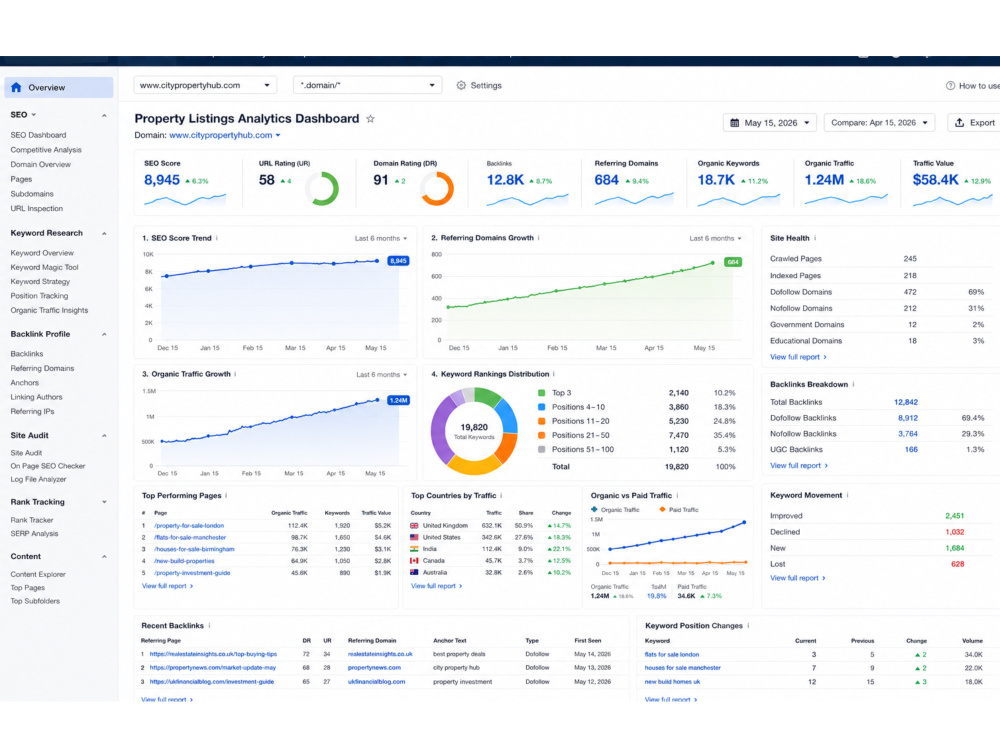
Task: Click the Overview home icon
Action: [17, 87]
